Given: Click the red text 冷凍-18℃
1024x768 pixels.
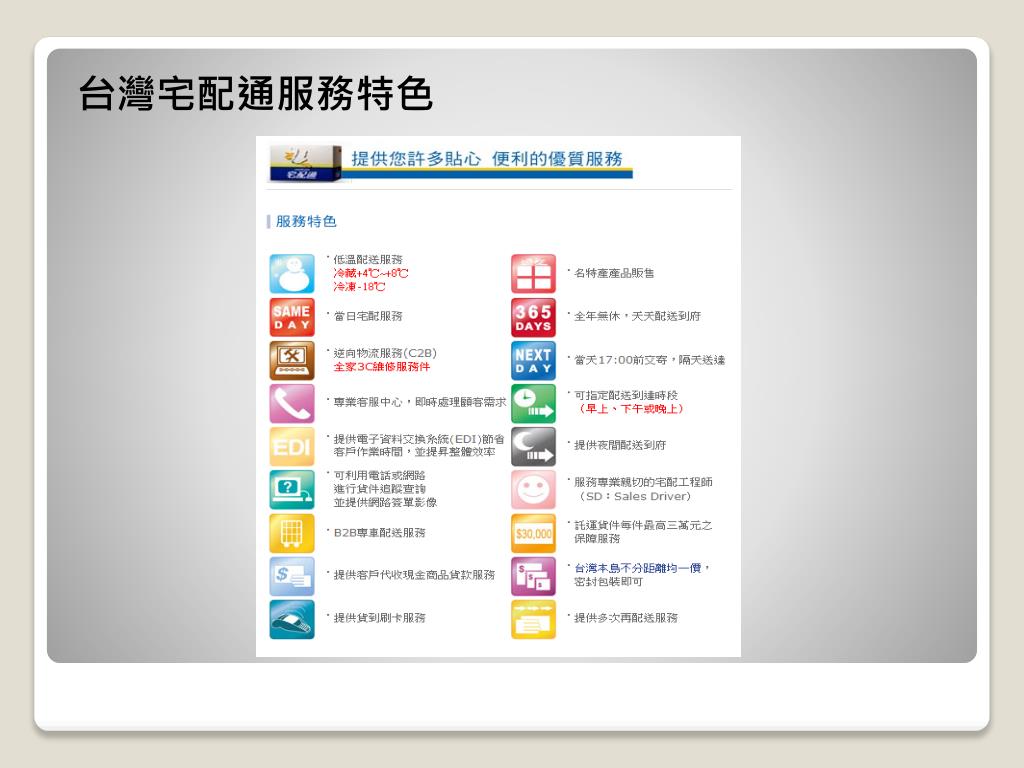Looking at the screenshot, I should coord(359,287).
